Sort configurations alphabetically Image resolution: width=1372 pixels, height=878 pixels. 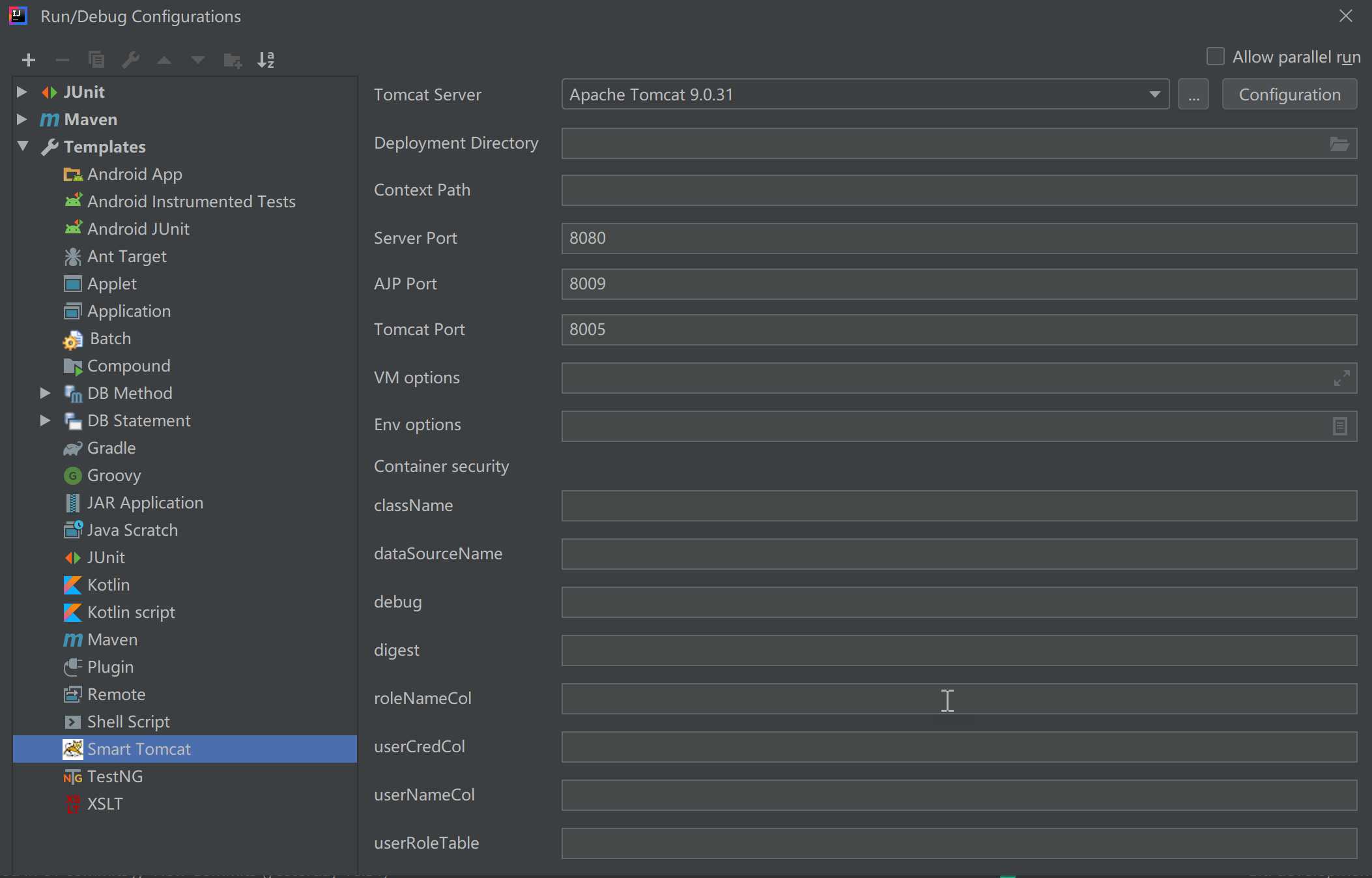click(x=266, y=60)
